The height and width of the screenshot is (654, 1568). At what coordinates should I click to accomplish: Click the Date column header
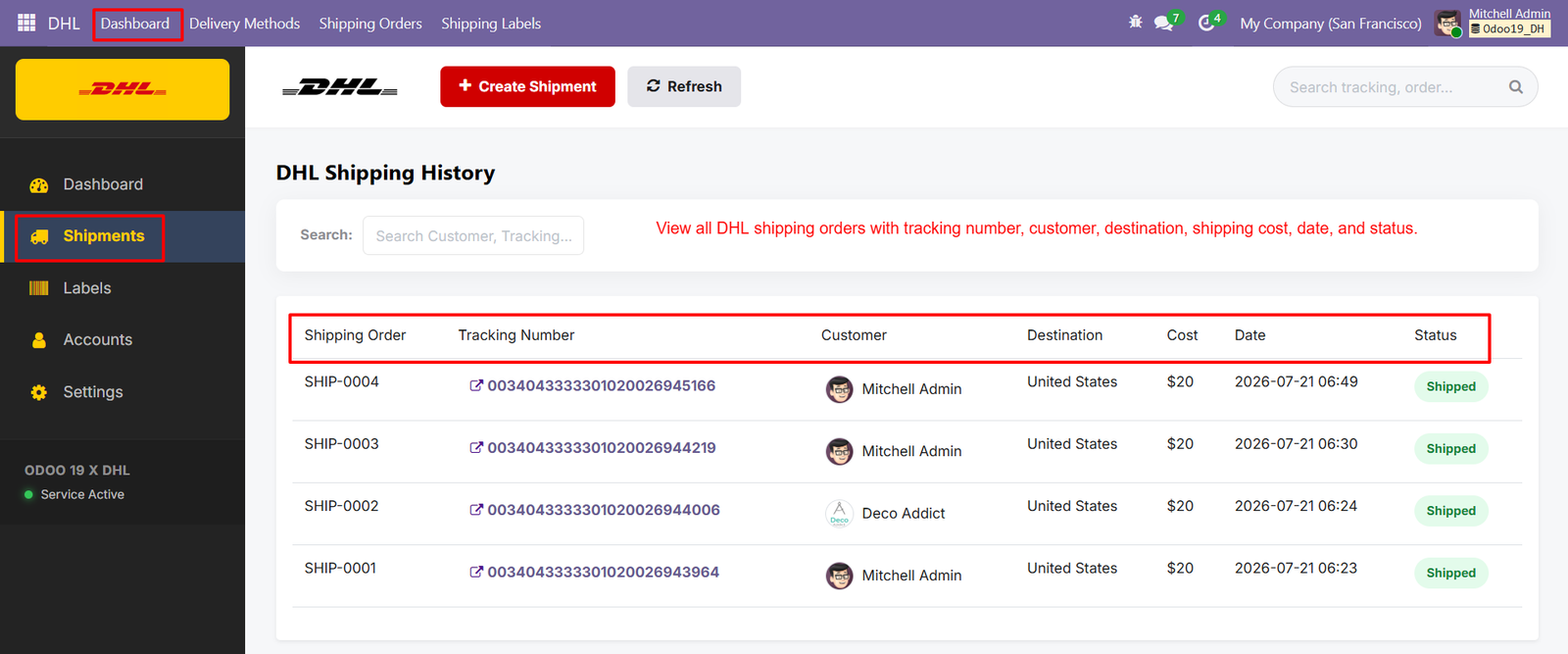pos(1249,335)
